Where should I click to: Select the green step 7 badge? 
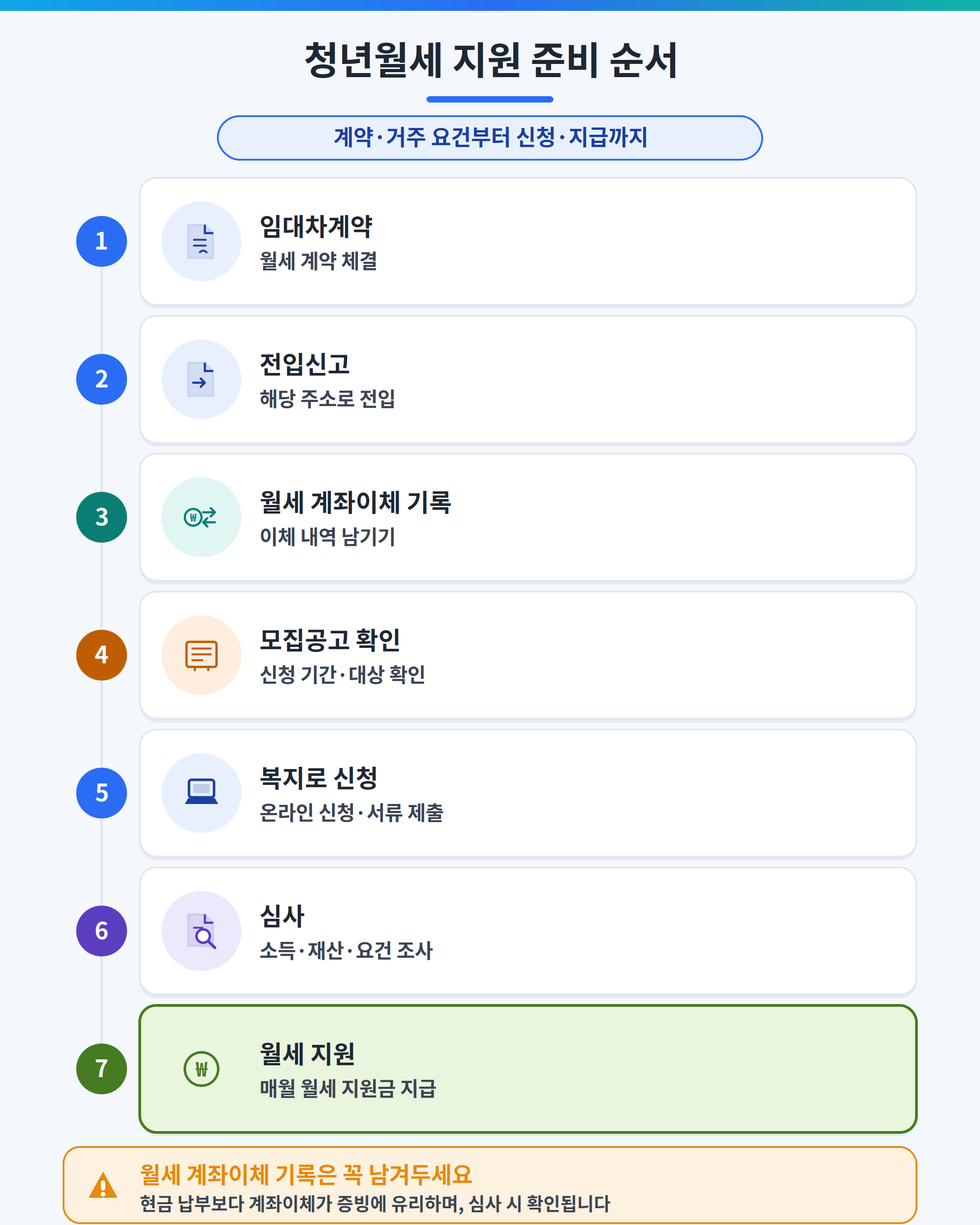102,1069
